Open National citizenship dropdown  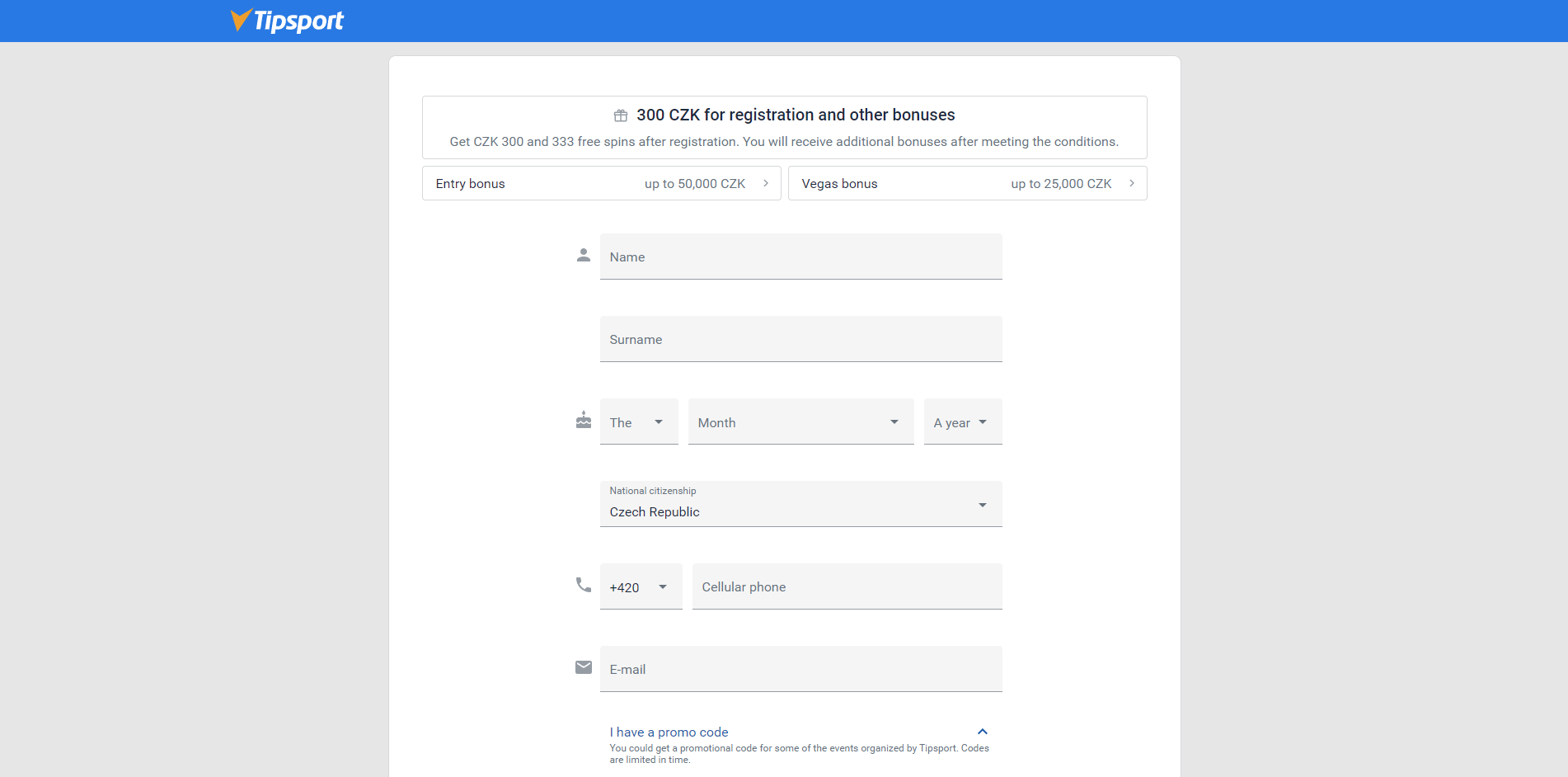click(x=801, y=504)
